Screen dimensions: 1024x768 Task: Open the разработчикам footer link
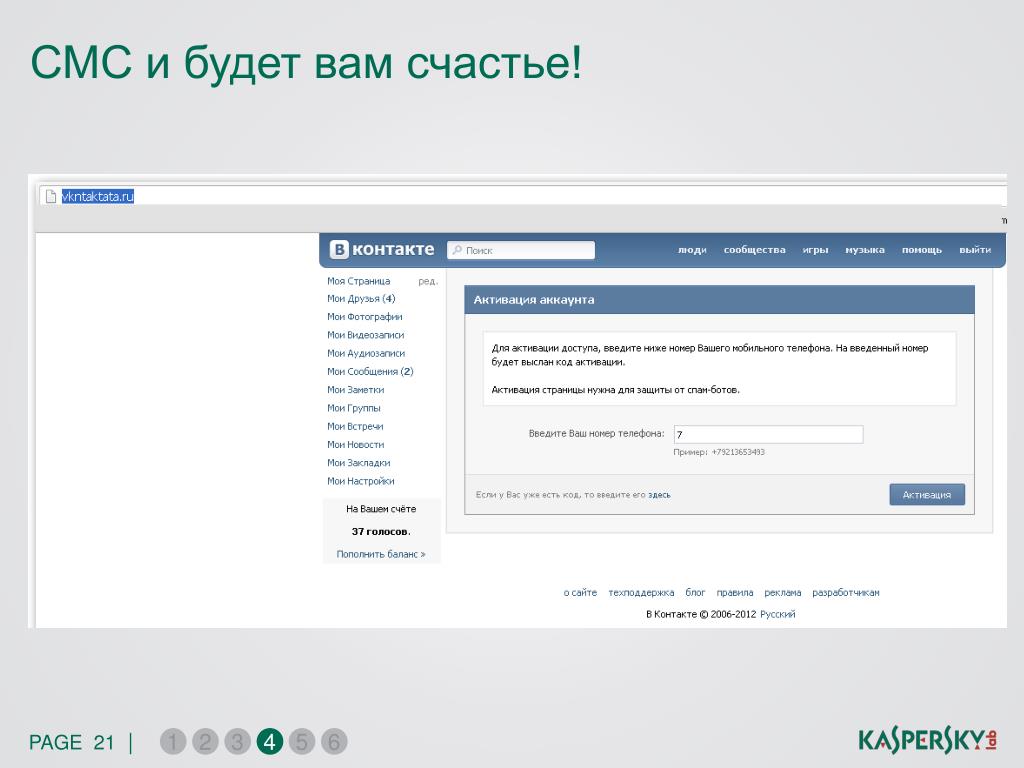846,592
